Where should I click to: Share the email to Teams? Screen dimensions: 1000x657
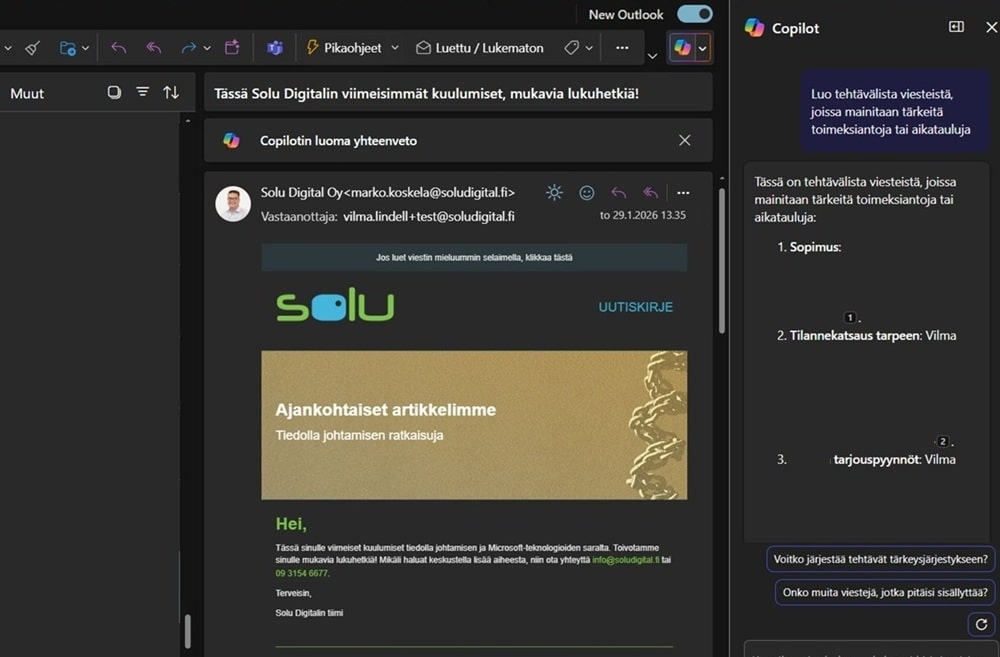[275, 47]
